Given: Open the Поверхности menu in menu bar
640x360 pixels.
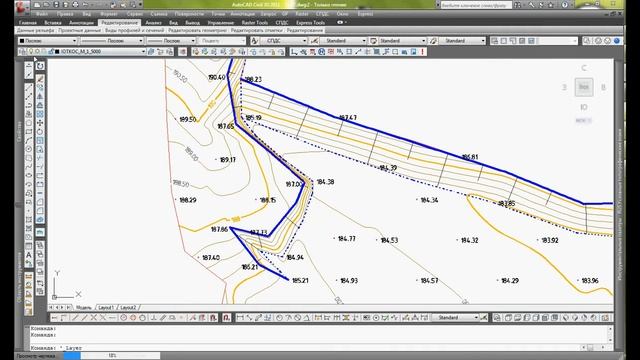Looking at the screenshot, I should pyautogui.click(x=189, y=14).
